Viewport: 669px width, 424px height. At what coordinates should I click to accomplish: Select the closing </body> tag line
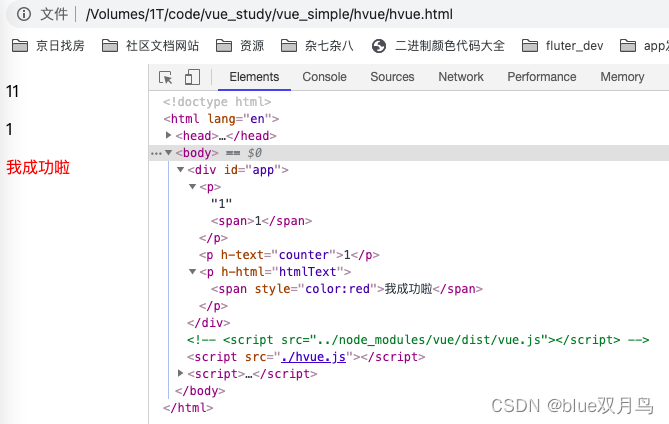click(x=200, y=391)
